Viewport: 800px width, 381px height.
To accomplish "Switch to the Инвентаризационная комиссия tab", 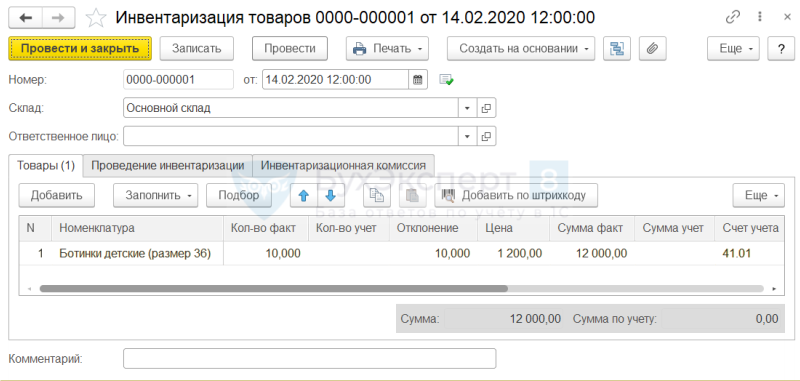I will pos(343,166).
